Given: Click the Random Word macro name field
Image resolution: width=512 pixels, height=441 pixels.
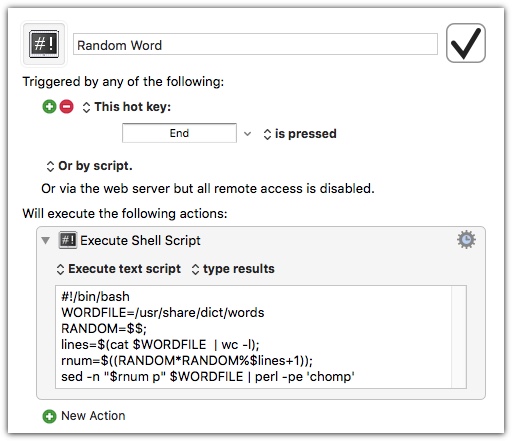Looking at the screenshot, I should pyautogui.click(x=255, y=44).
